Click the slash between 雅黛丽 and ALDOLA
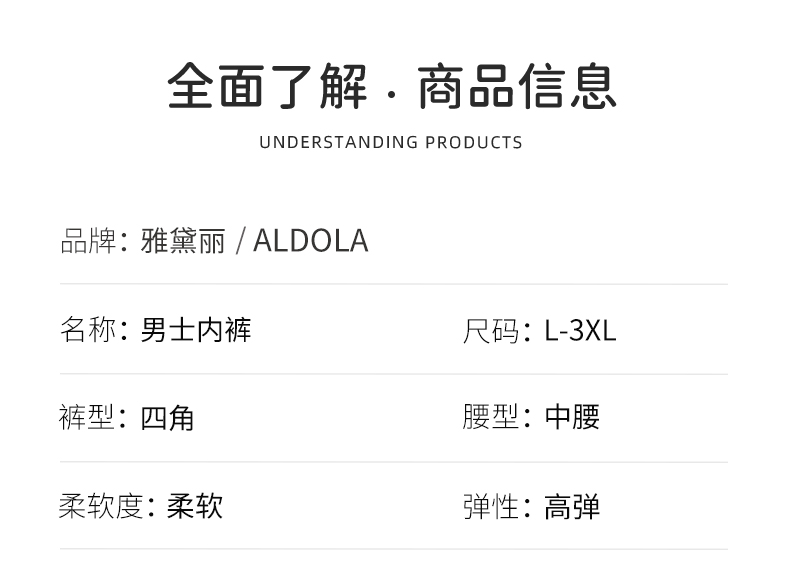The image size is (790, 577). point(240,241)
